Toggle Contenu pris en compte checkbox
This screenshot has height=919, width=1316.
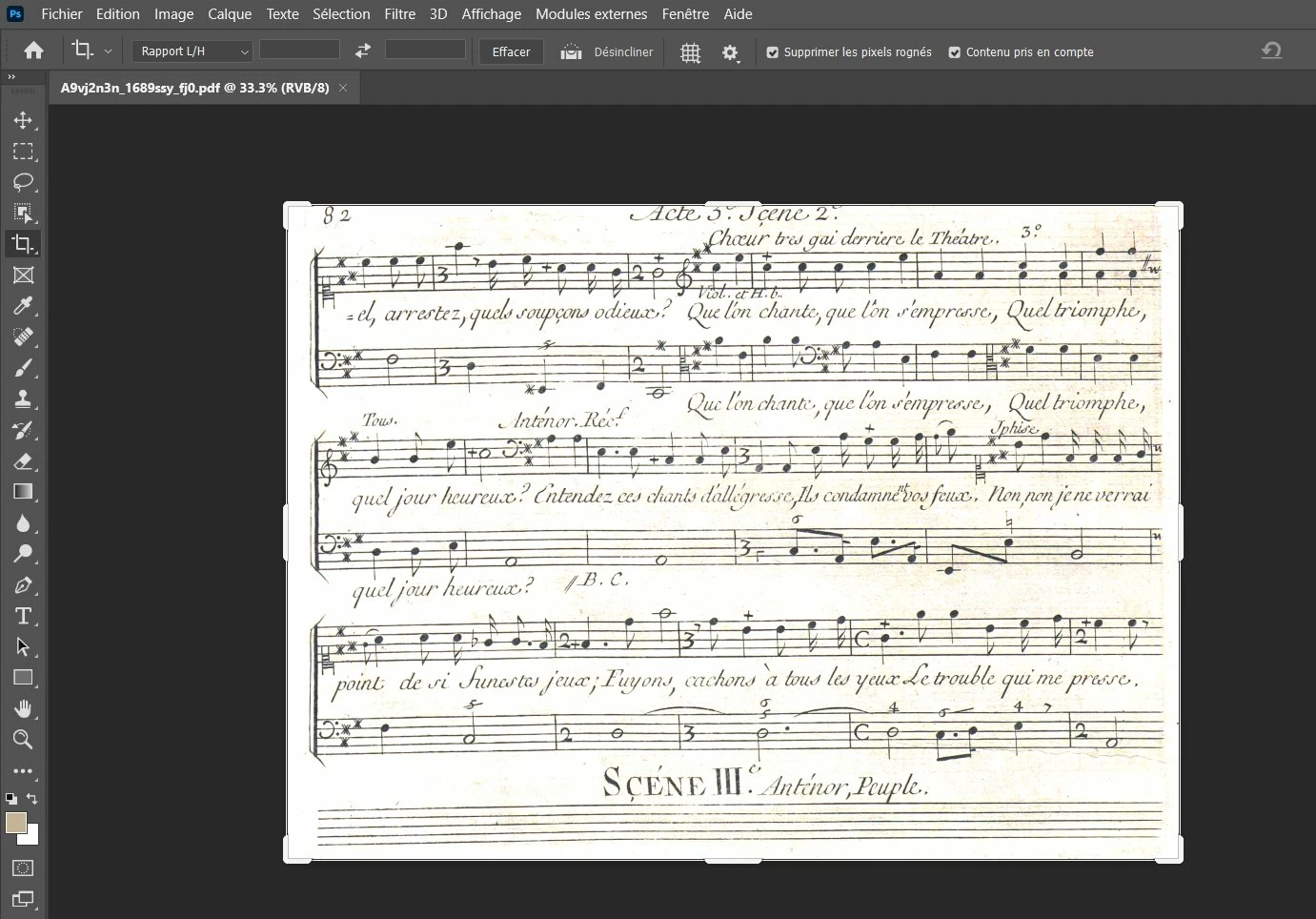(954, 52)
